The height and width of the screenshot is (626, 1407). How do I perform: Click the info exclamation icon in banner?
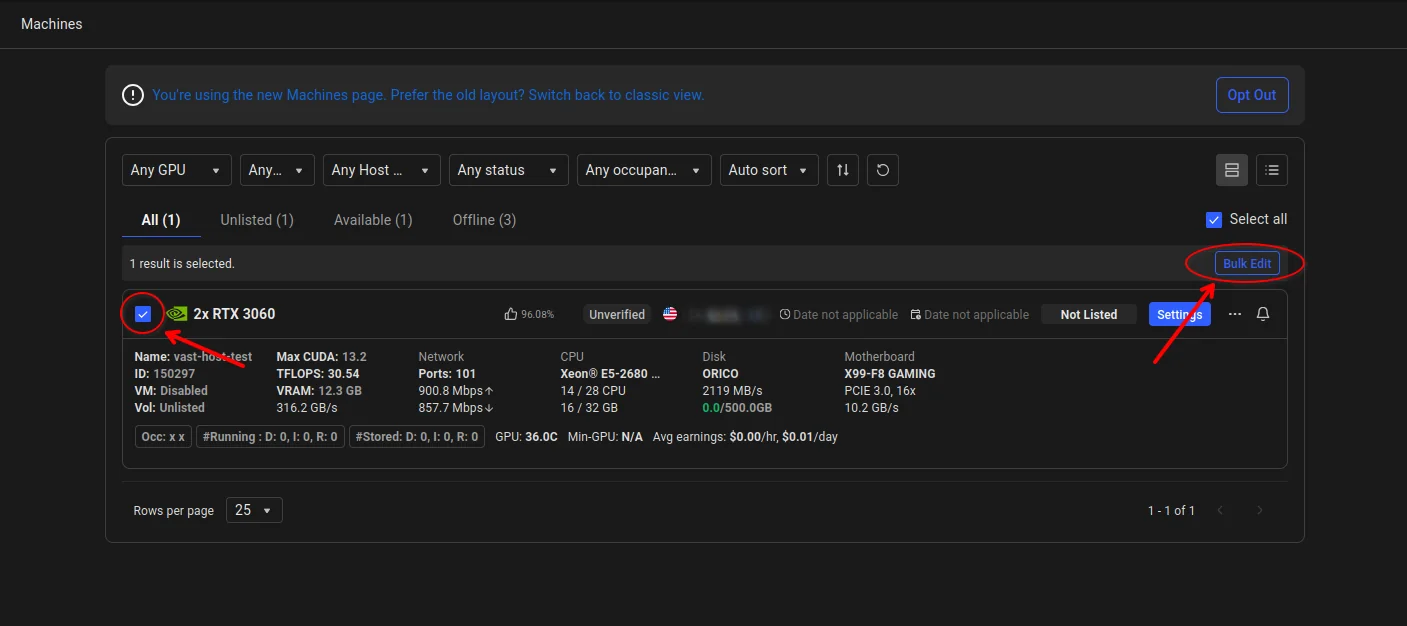(133, 95)
